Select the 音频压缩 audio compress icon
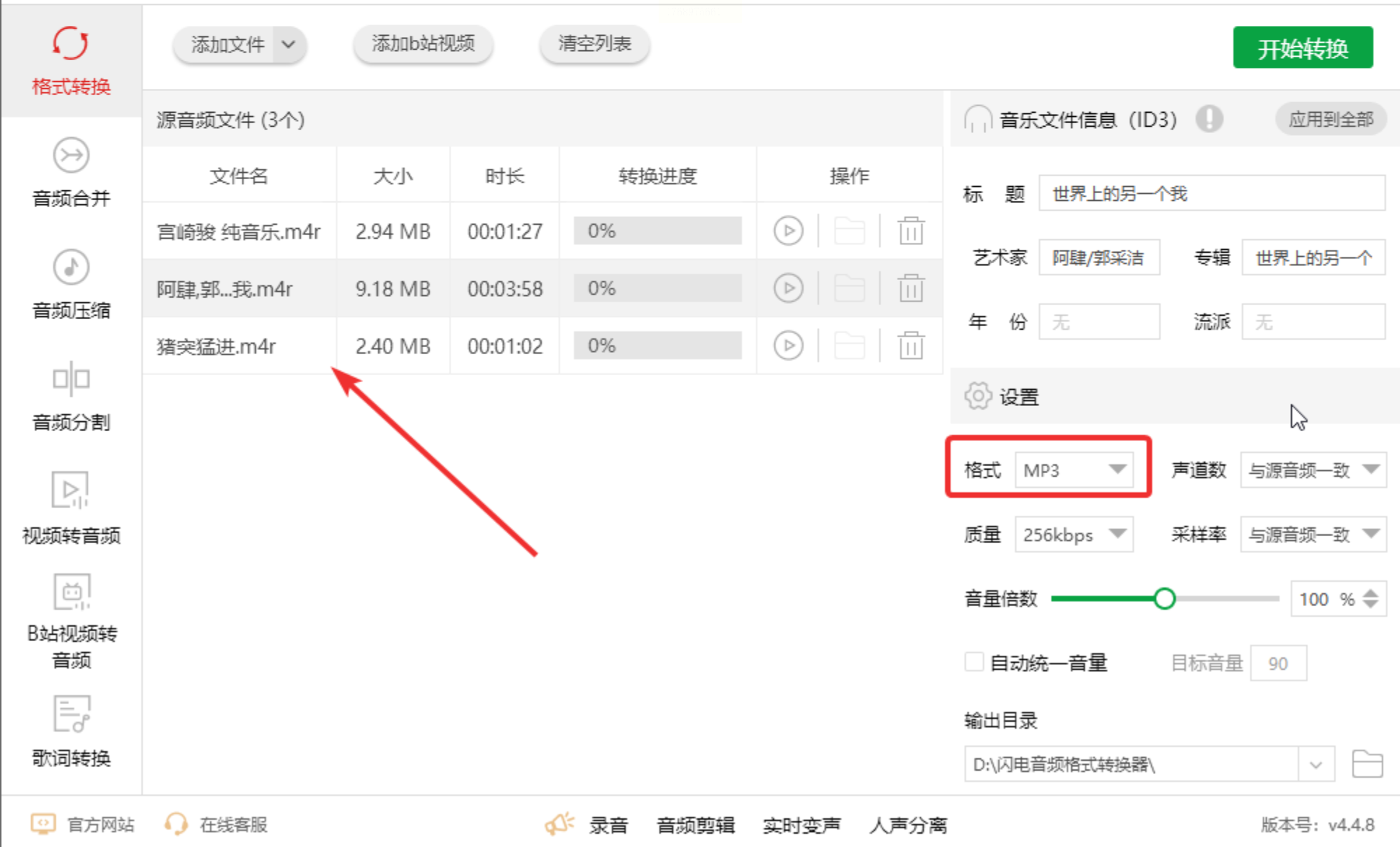 tap(71, 267)
